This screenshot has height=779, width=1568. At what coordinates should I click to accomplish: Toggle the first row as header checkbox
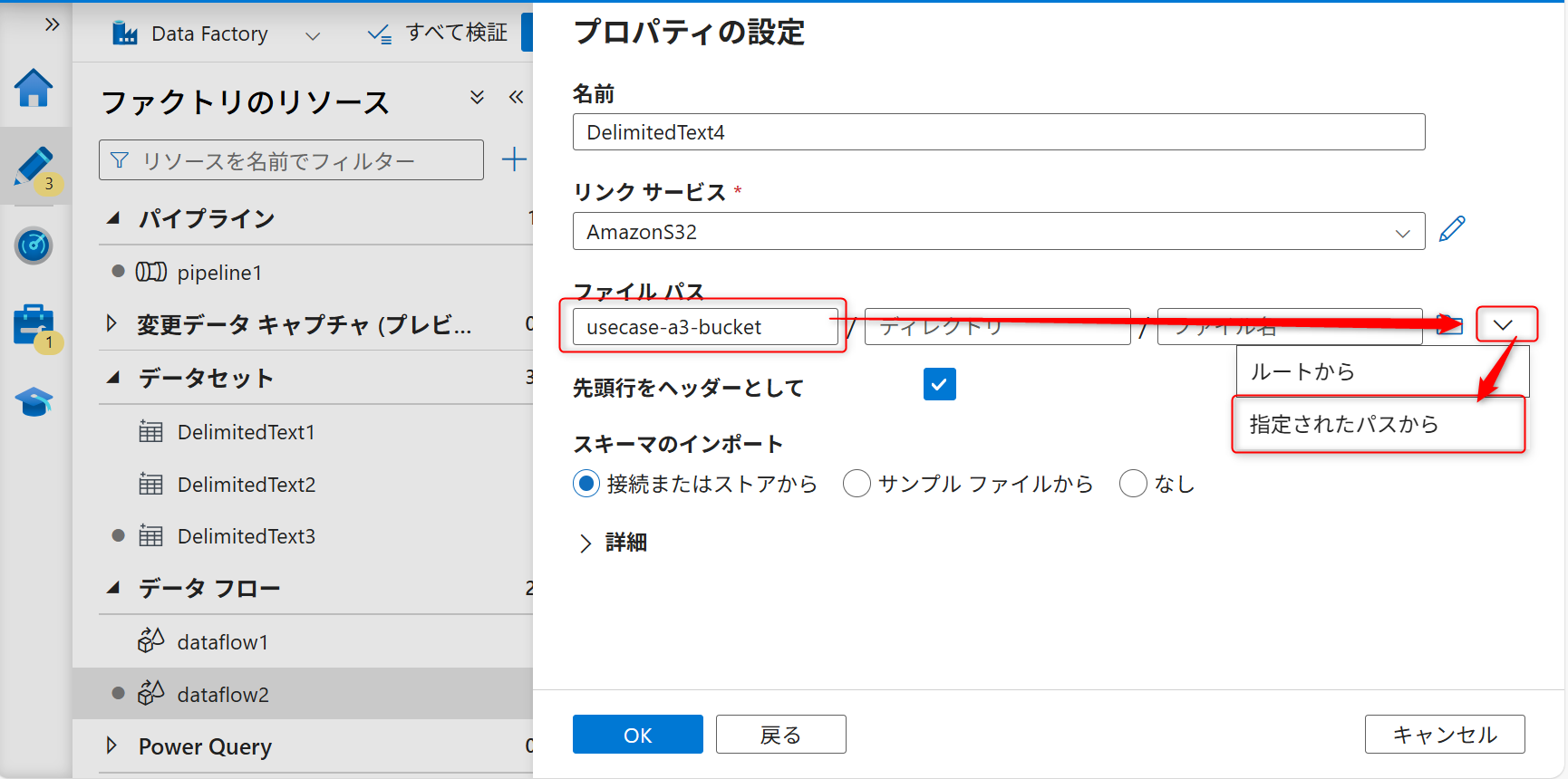click(939, 385)
